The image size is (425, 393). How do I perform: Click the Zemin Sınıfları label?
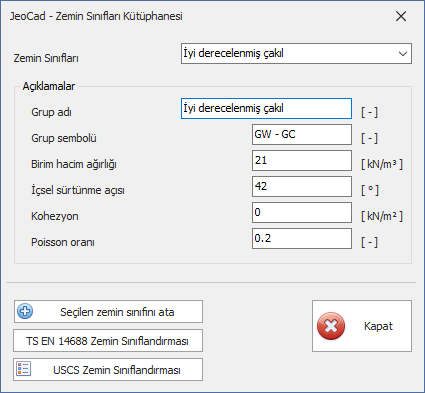46,58
